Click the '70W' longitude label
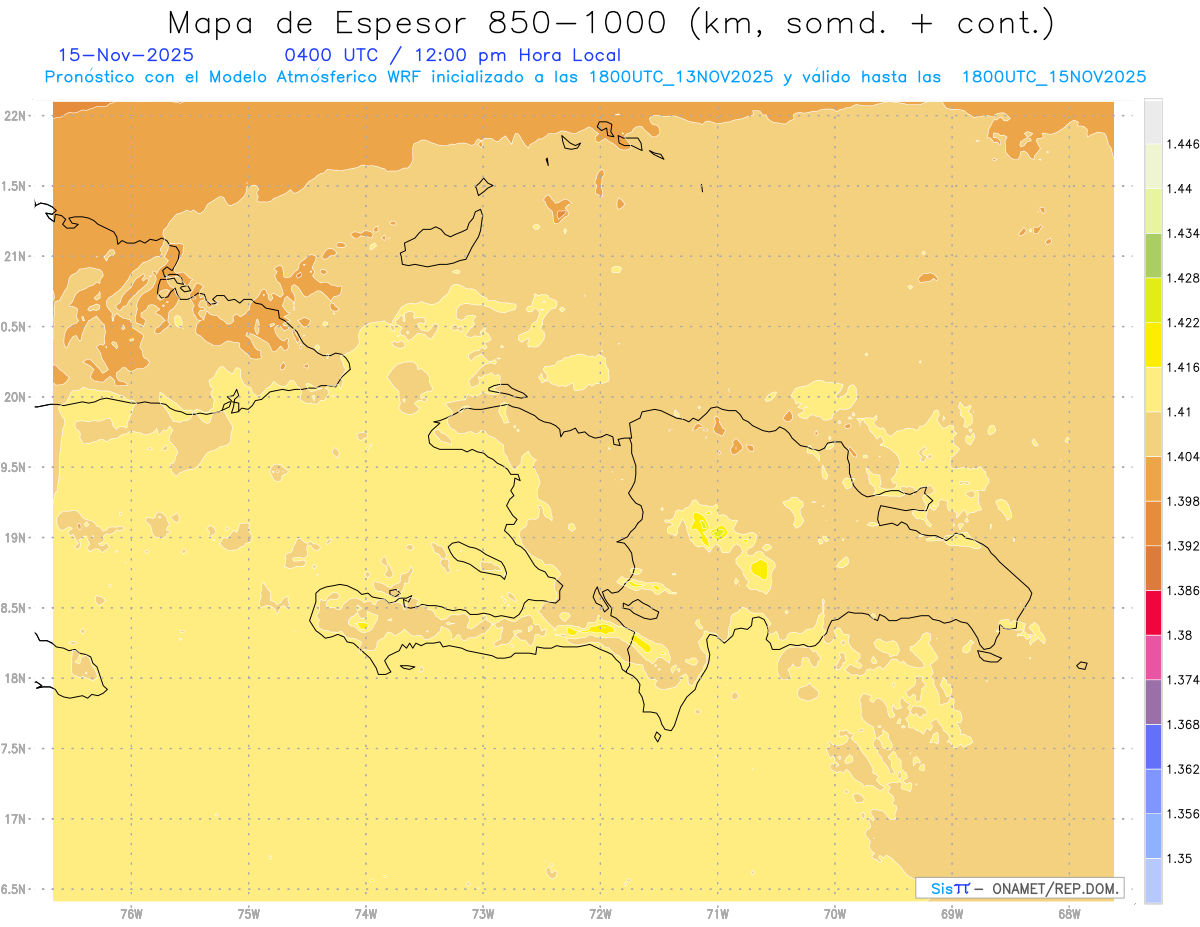This screenshot has height=927, width=1200. (835, 913)
